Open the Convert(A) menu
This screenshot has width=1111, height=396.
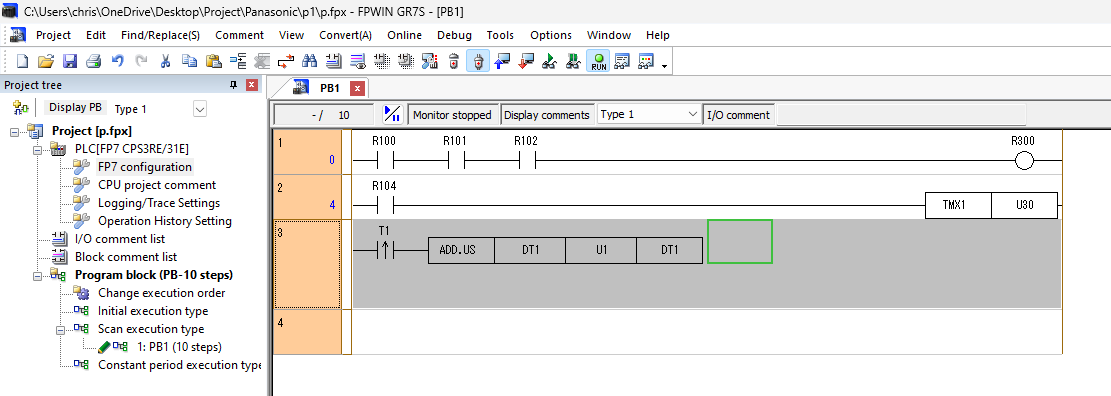tap(345, 35)
